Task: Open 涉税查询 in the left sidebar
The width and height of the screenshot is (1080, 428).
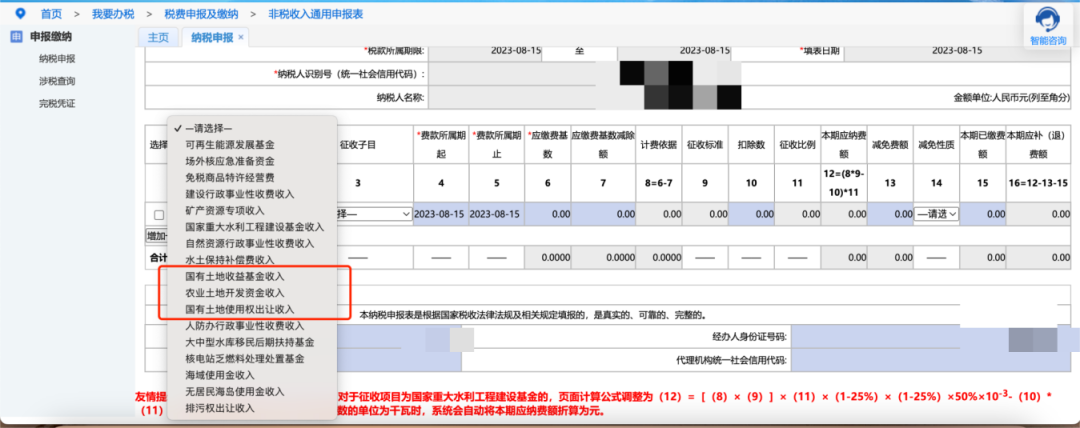Action: coord(57,81)
